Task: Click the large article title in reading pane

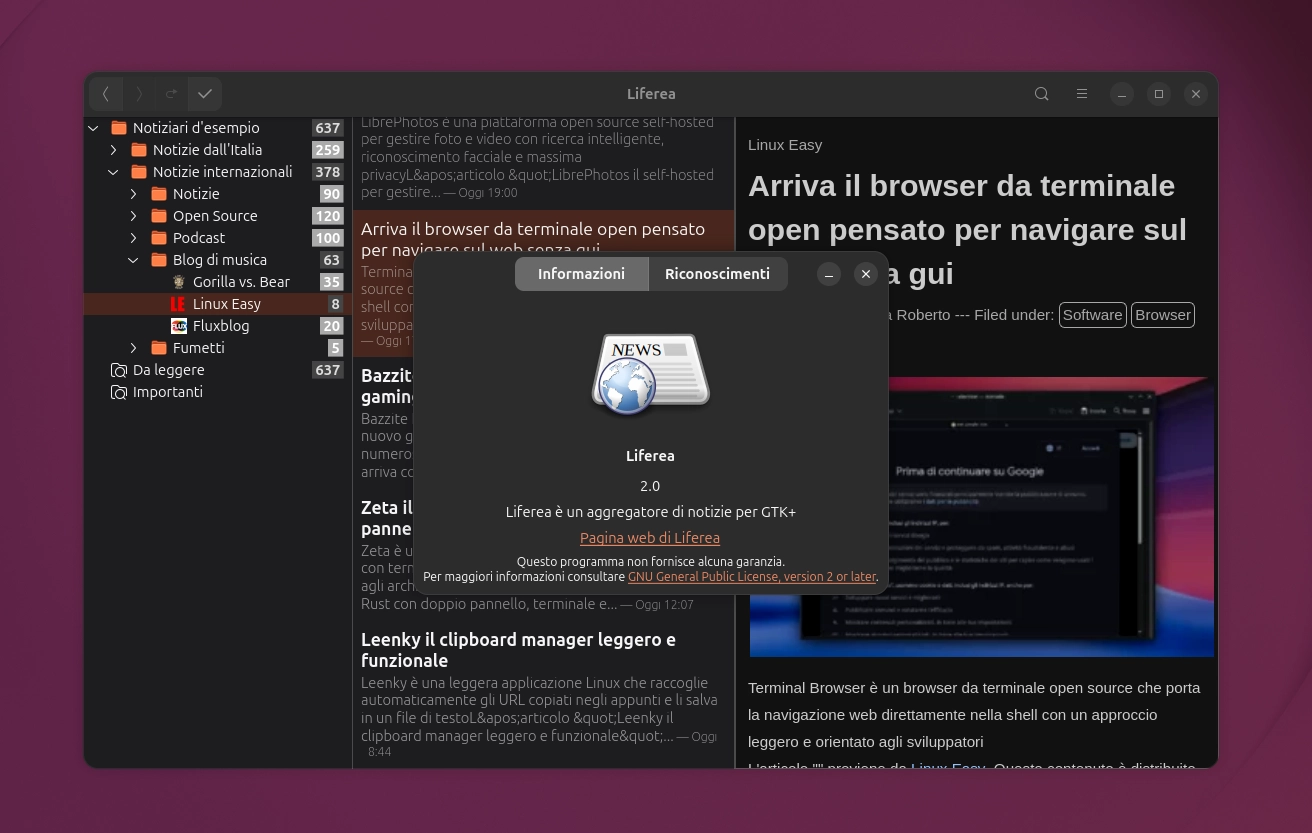Action: (967, 229)
